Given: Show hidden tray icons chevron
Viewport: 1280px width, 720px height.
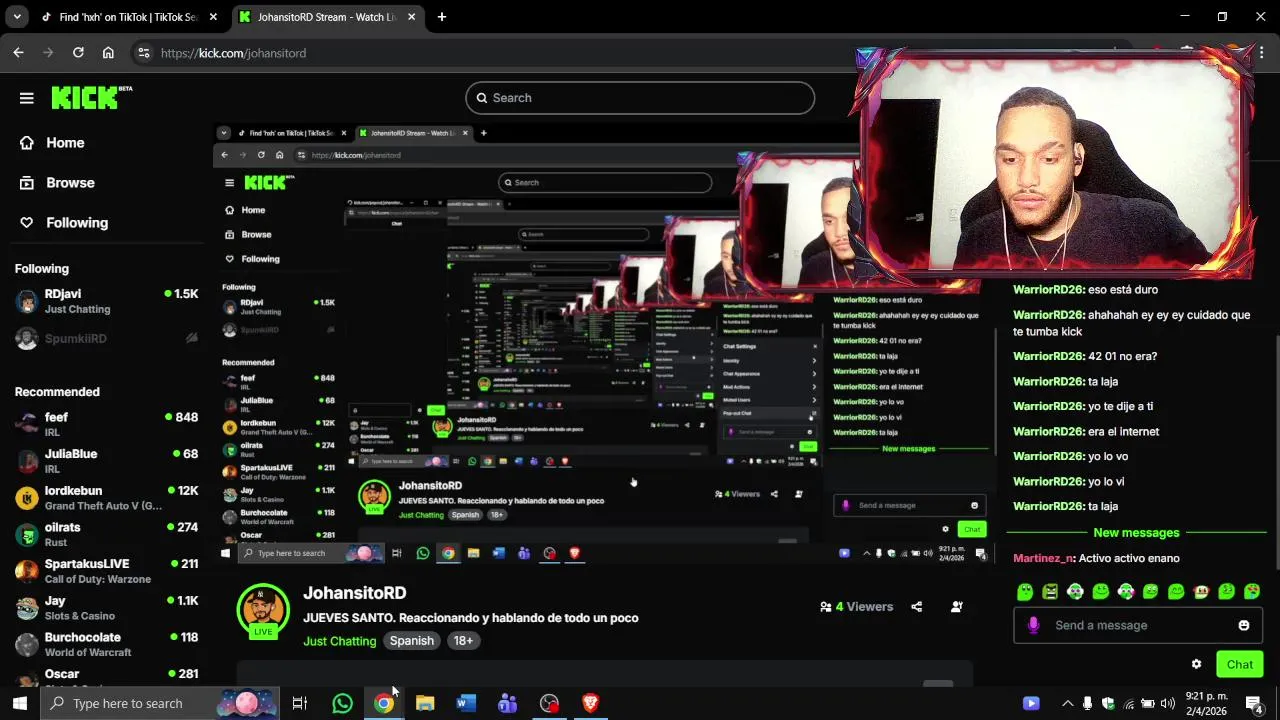Looking at the screenshot, I should [1067, 703].
